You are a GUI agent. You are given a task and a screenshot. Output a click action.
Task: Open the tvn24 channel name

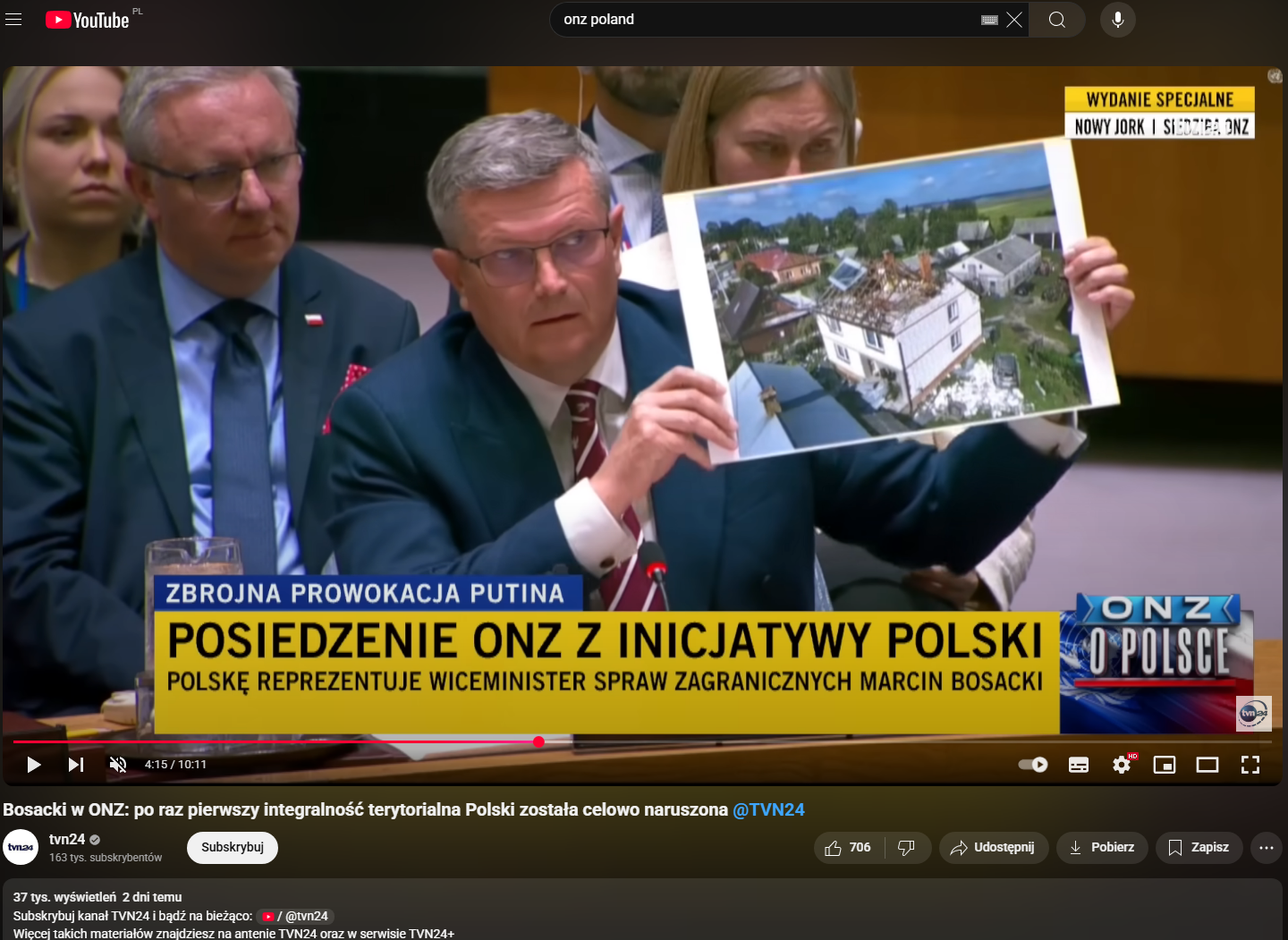(67, 839)
